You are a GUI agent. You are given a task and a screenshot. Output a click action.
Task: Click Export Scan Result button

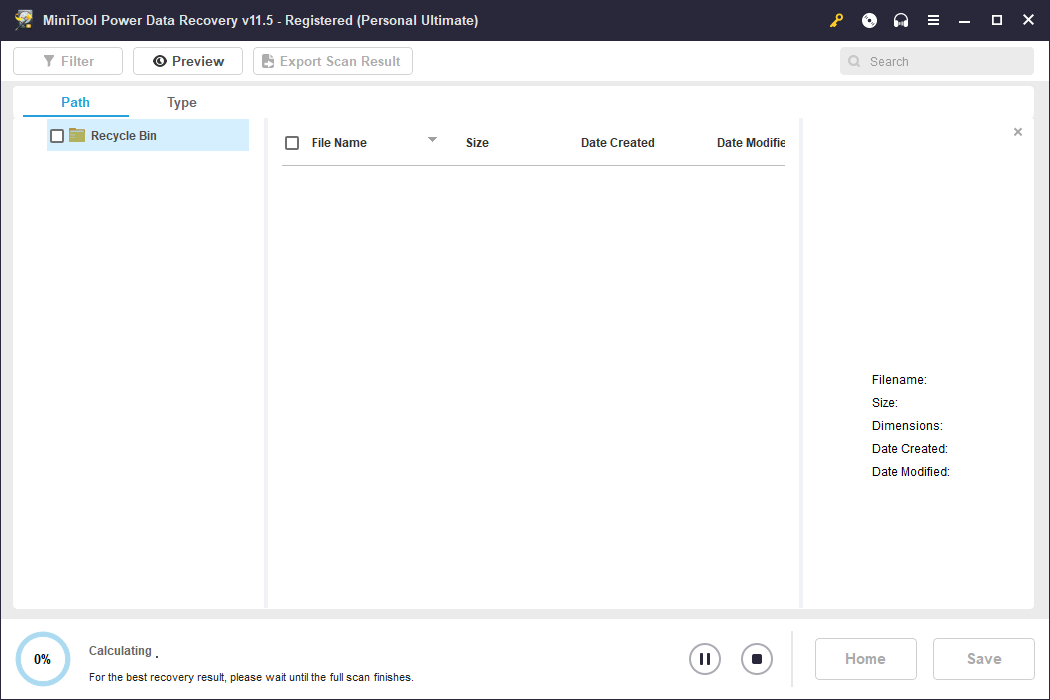pyautogui.click(x=333, y=61)
